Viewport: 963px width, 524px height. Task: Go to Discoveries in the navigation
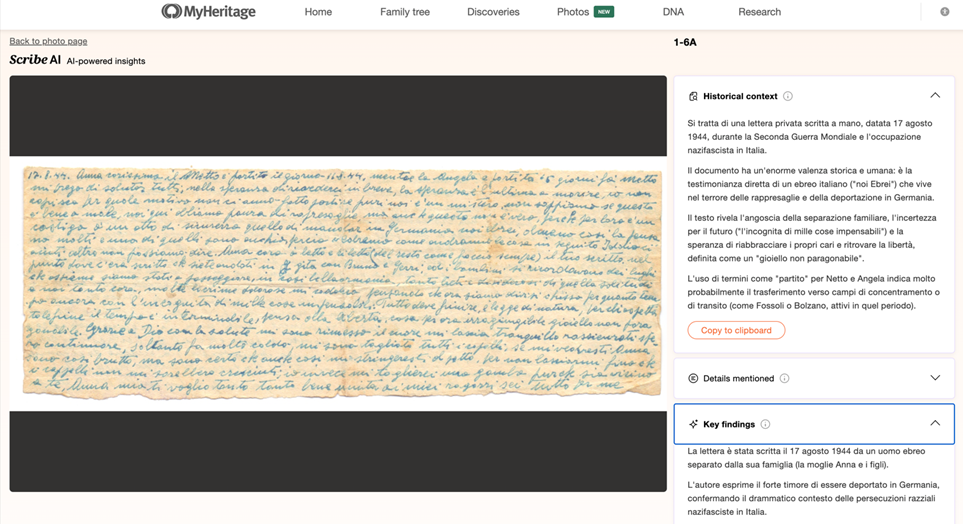[493, 12]
